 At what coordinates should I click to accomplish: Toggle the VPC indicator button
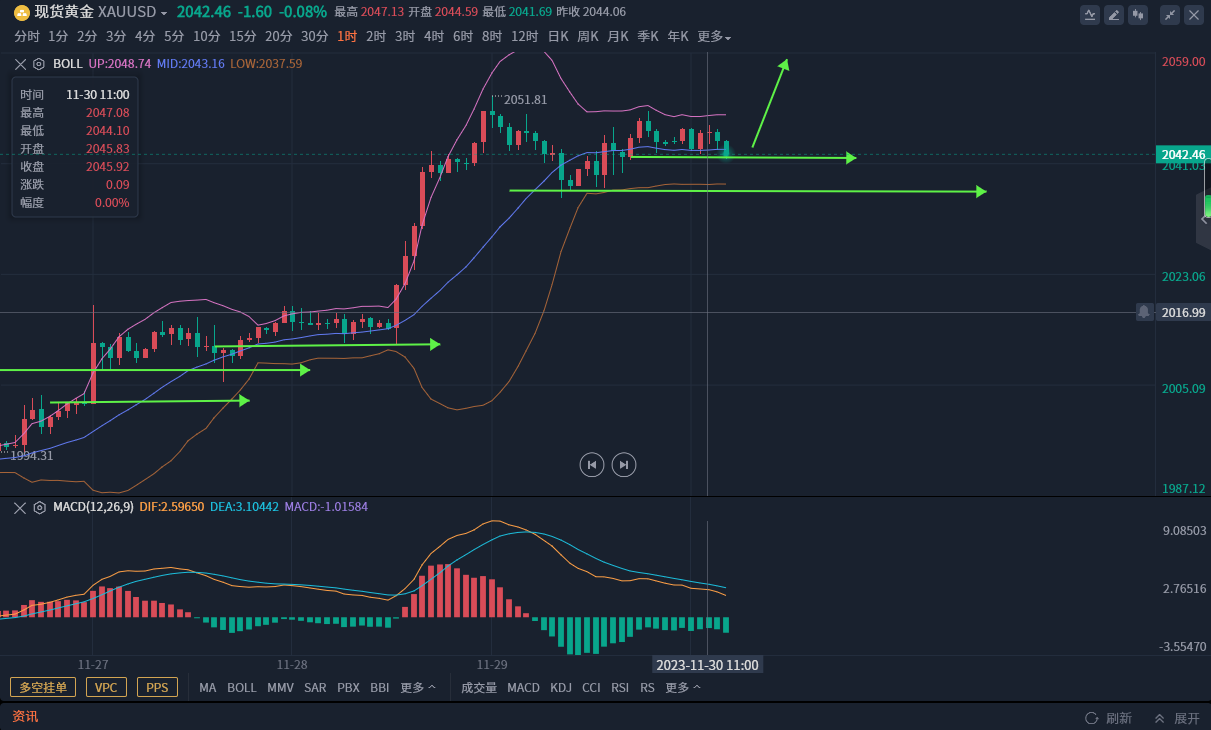point(106,688)
